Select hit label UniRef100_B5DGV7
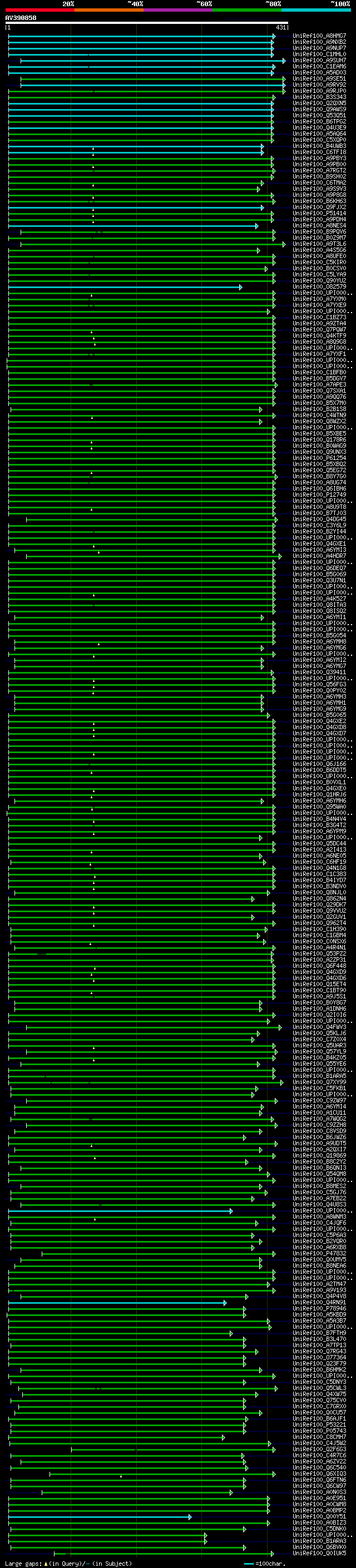The width and height of the screenshot is (356, 1568). pyautogui.click(x=319, y=379)
